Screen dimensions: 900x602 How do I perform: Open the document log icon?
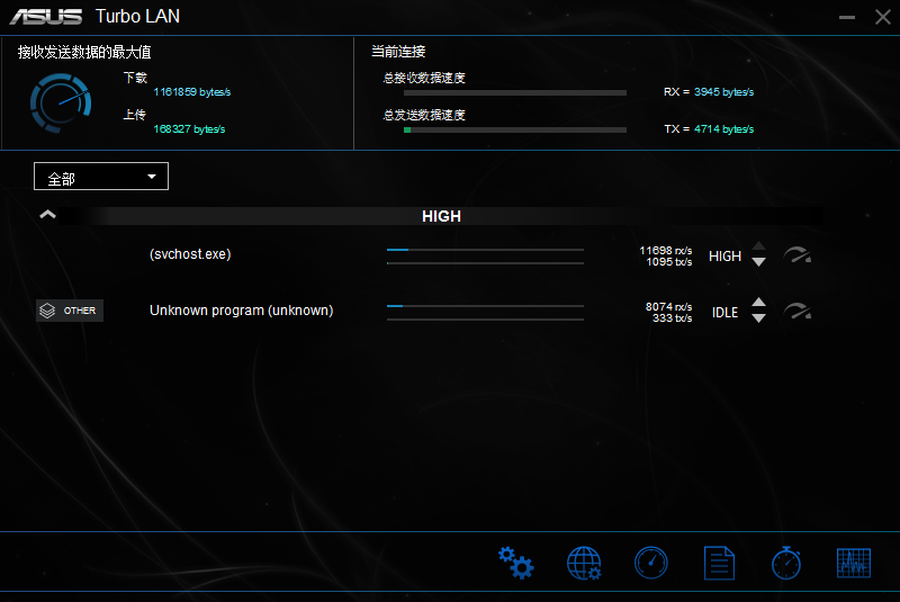pos(719,563)
